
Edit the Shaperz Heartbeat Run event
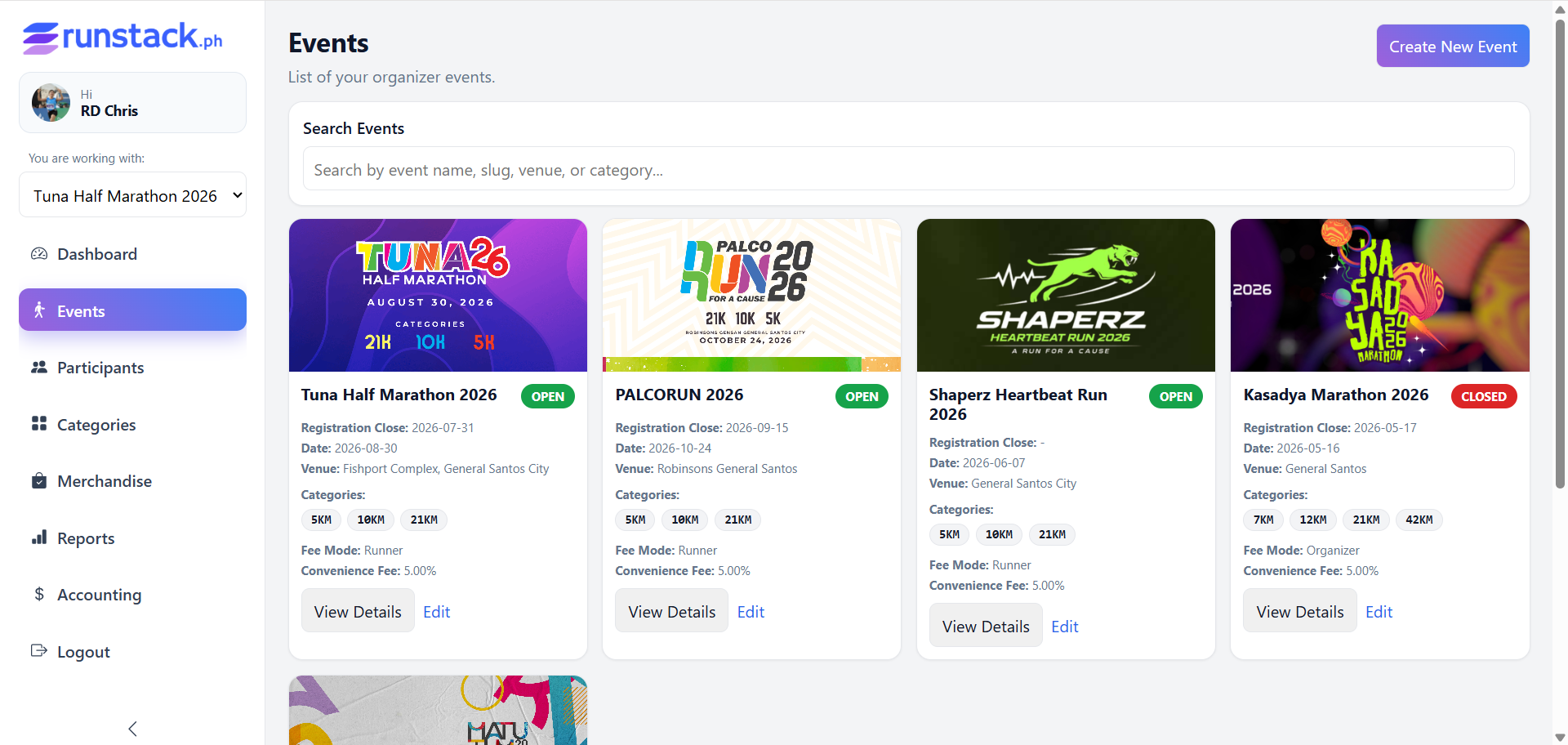(x=1065, y=627)
